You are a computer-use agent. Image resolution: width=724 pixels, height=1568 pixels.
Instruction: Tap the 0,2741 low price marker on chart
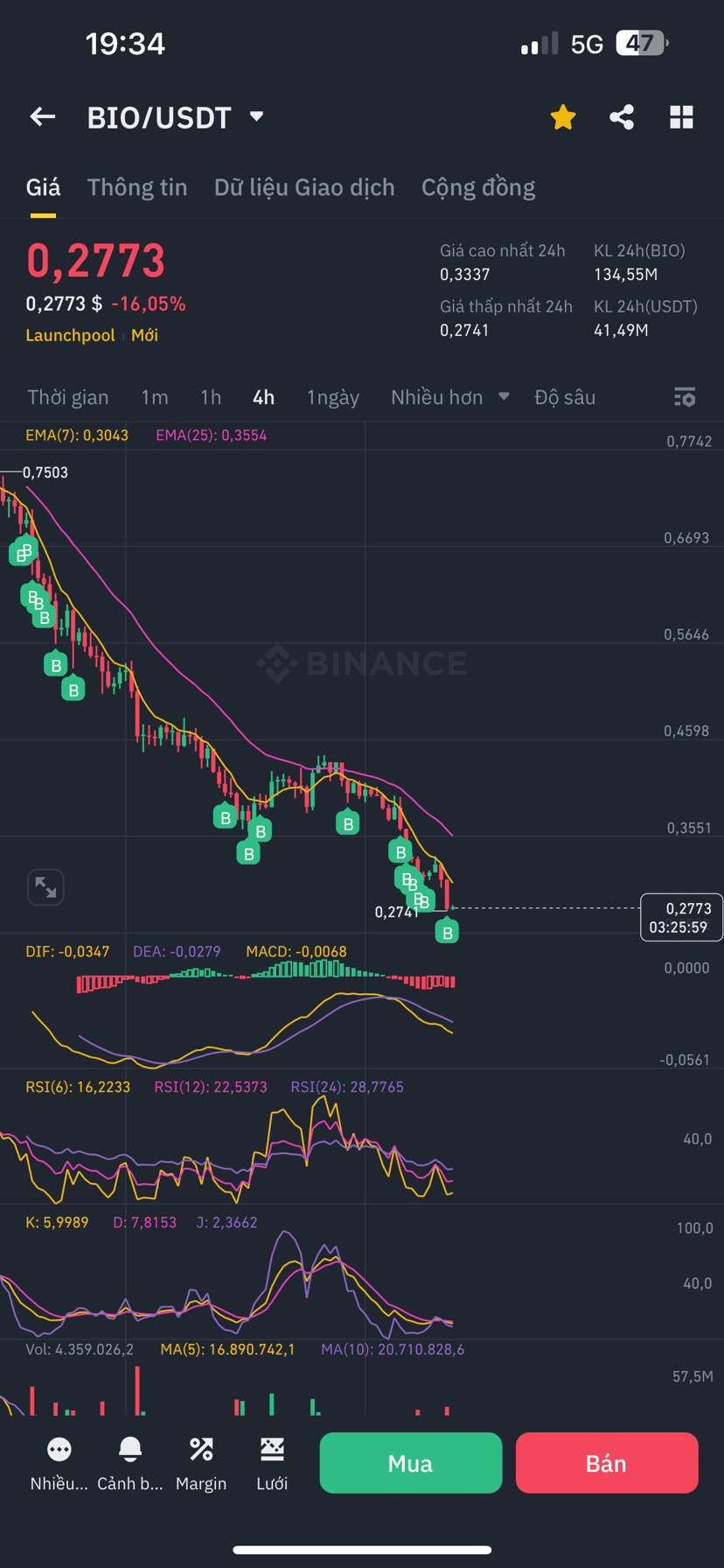398,912
